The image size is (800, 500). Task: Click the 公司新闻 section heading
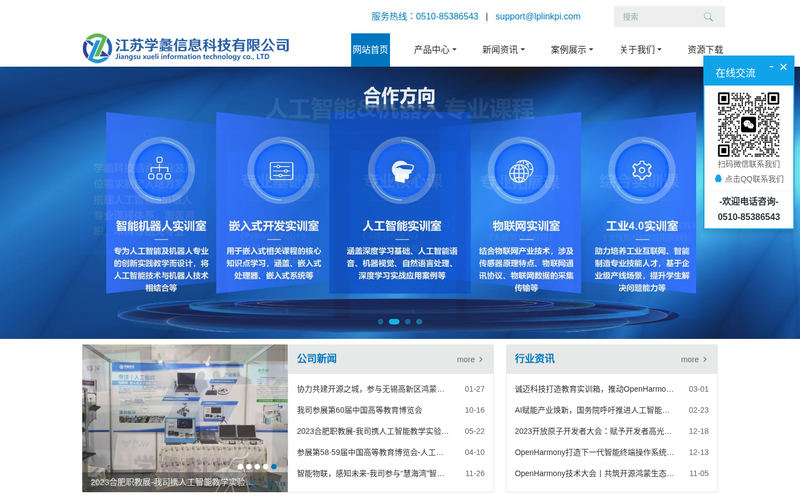(316, 359)
